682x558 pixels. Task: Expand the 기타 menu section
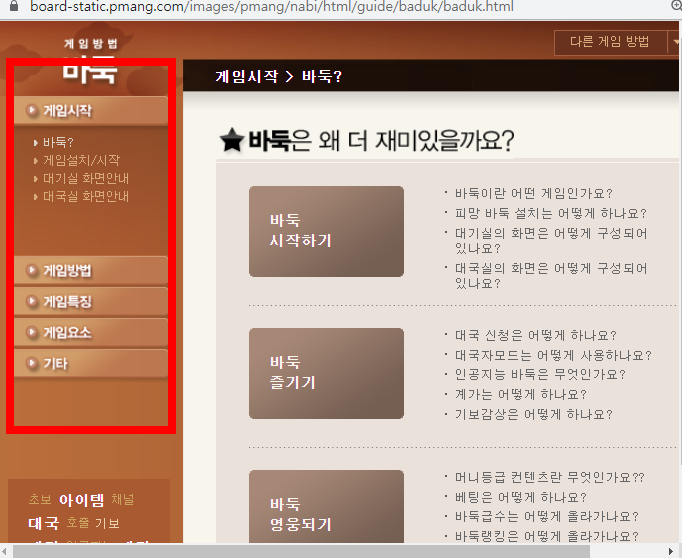coord(91,364)
